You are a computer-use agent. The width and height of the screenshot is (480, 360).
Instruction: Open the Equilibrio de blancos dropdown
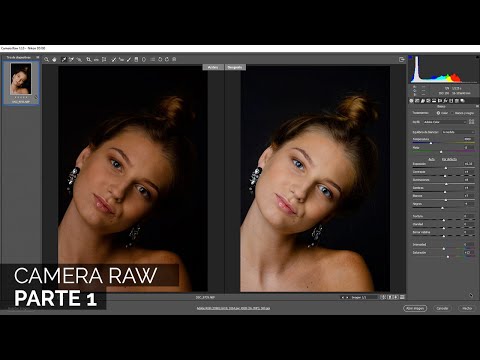pos(458,132)
